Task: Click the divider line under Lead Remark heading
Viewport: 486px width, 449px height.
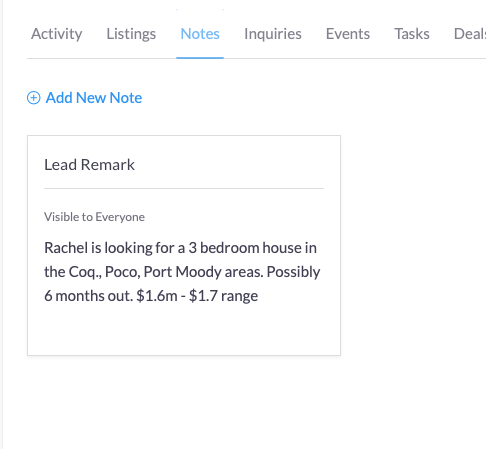Action: 184,188
